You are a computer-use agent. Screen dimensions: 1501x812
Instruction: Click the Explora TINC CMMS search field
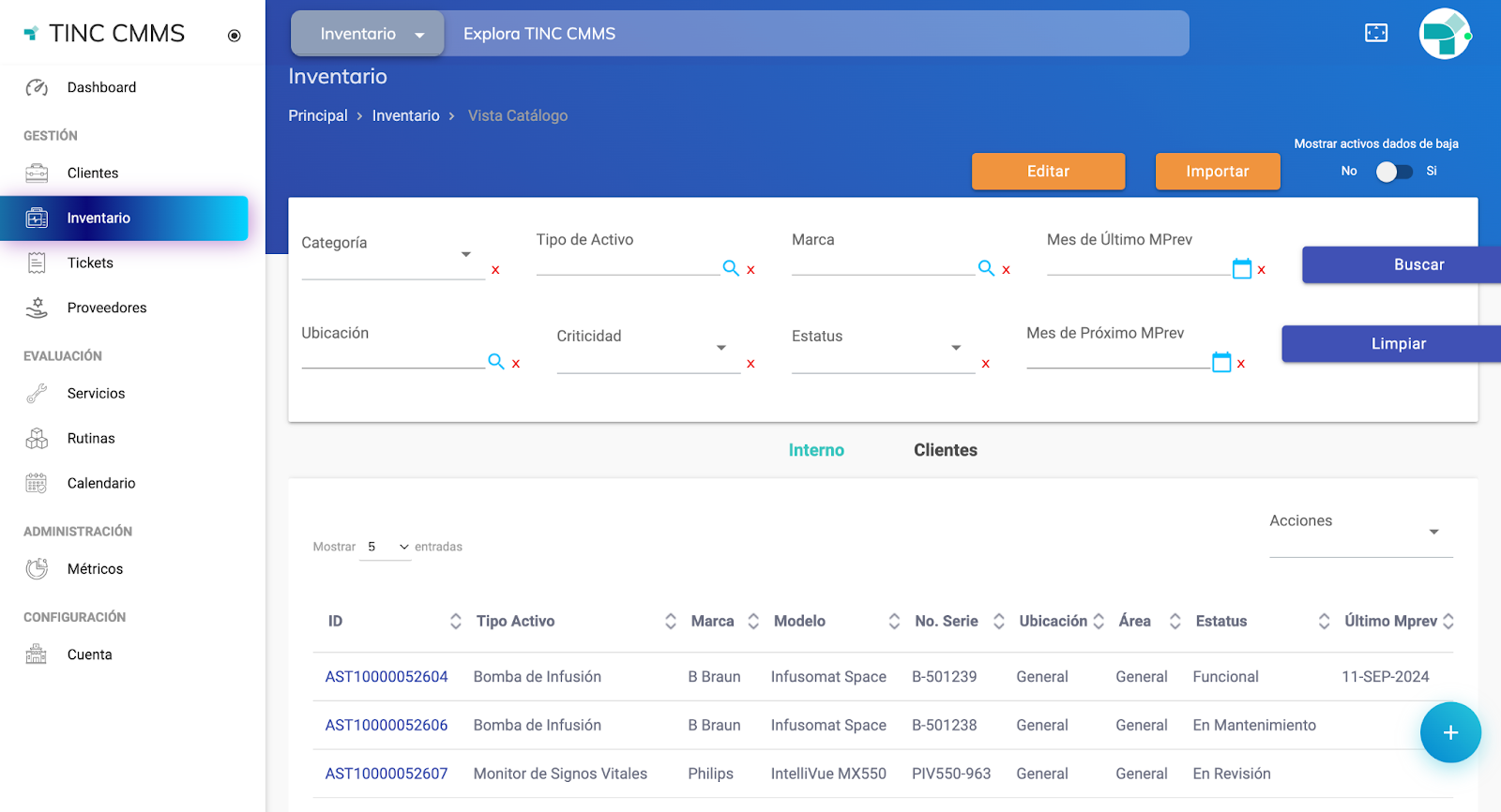tap(816, 34)
